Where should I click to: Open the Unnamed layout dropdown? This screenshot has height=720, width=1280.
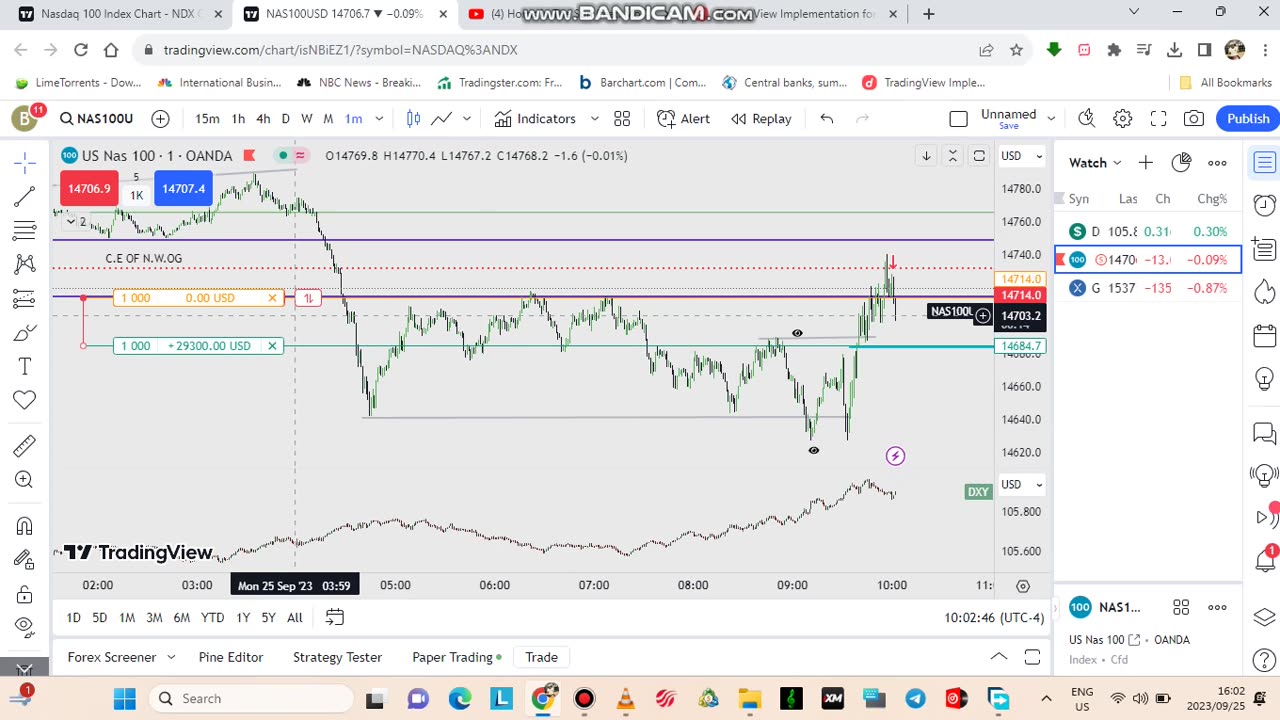click(x=1051, y=118)
